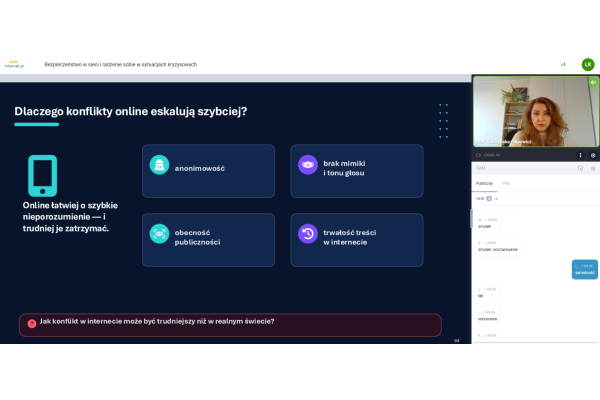Open the LK user avatar menu
Viewport: 600px width, 400px height.
(x=588, y=64)
